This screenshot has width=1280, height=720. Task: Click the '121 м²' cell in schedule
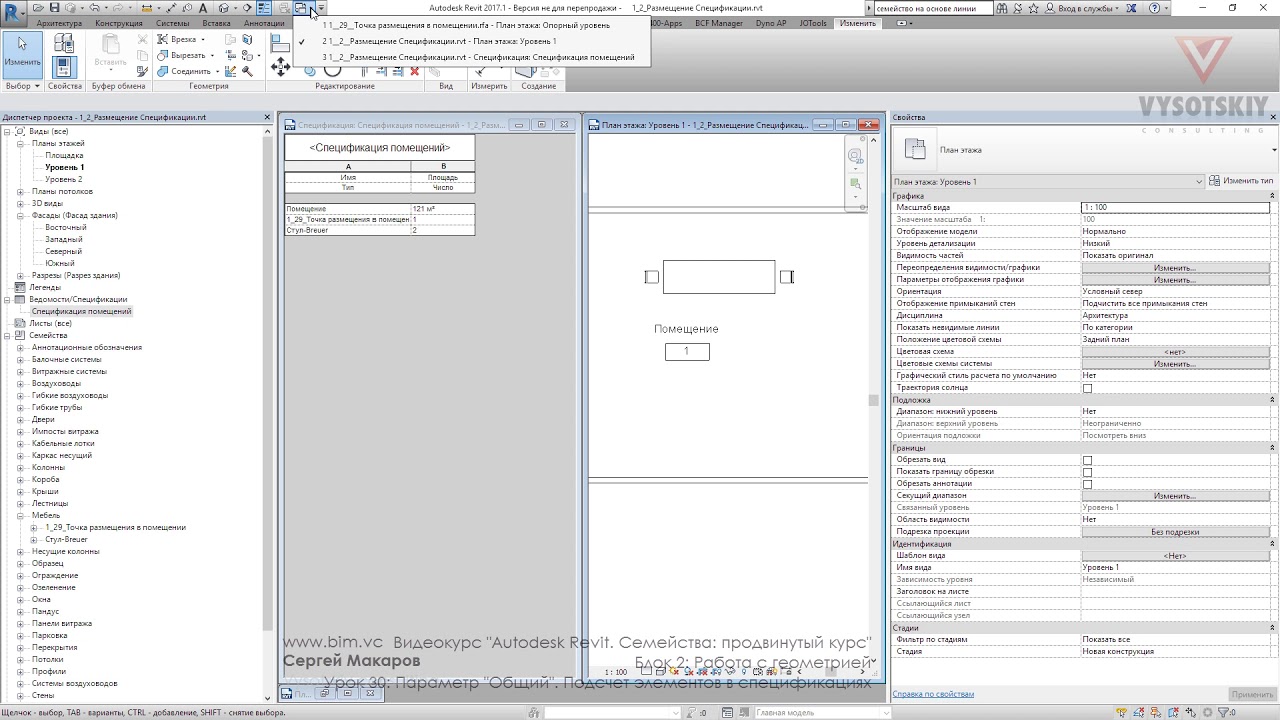click(443, 209)
